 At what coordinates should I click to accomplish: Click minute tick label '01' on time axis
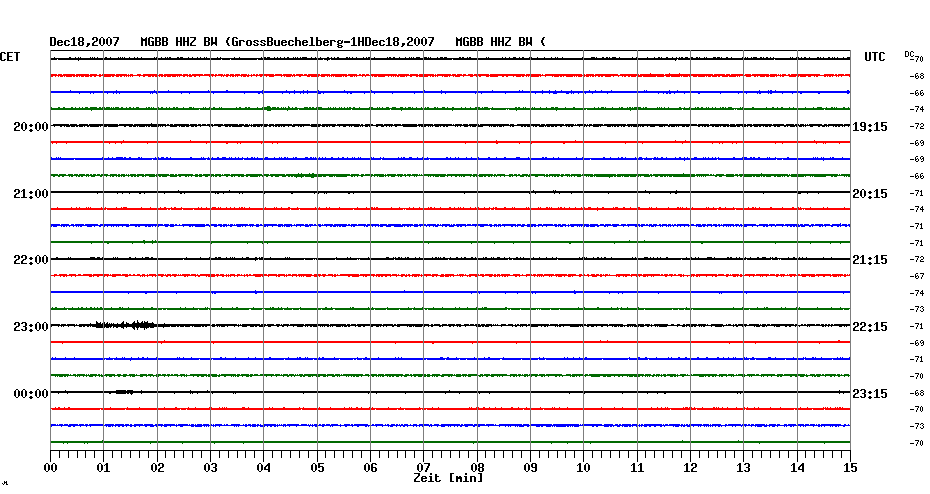[x=103, y=468]
